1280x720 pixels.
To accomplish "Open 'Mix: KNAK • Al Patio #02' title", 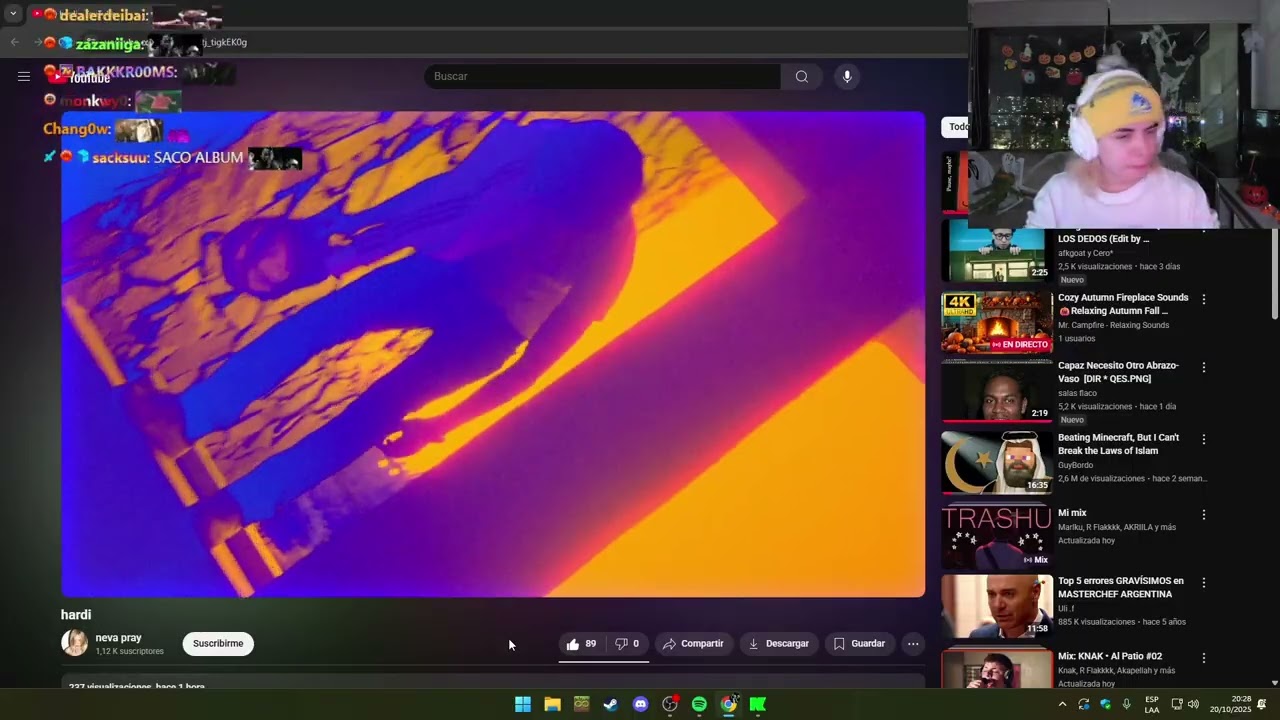I will point(1110,656).
